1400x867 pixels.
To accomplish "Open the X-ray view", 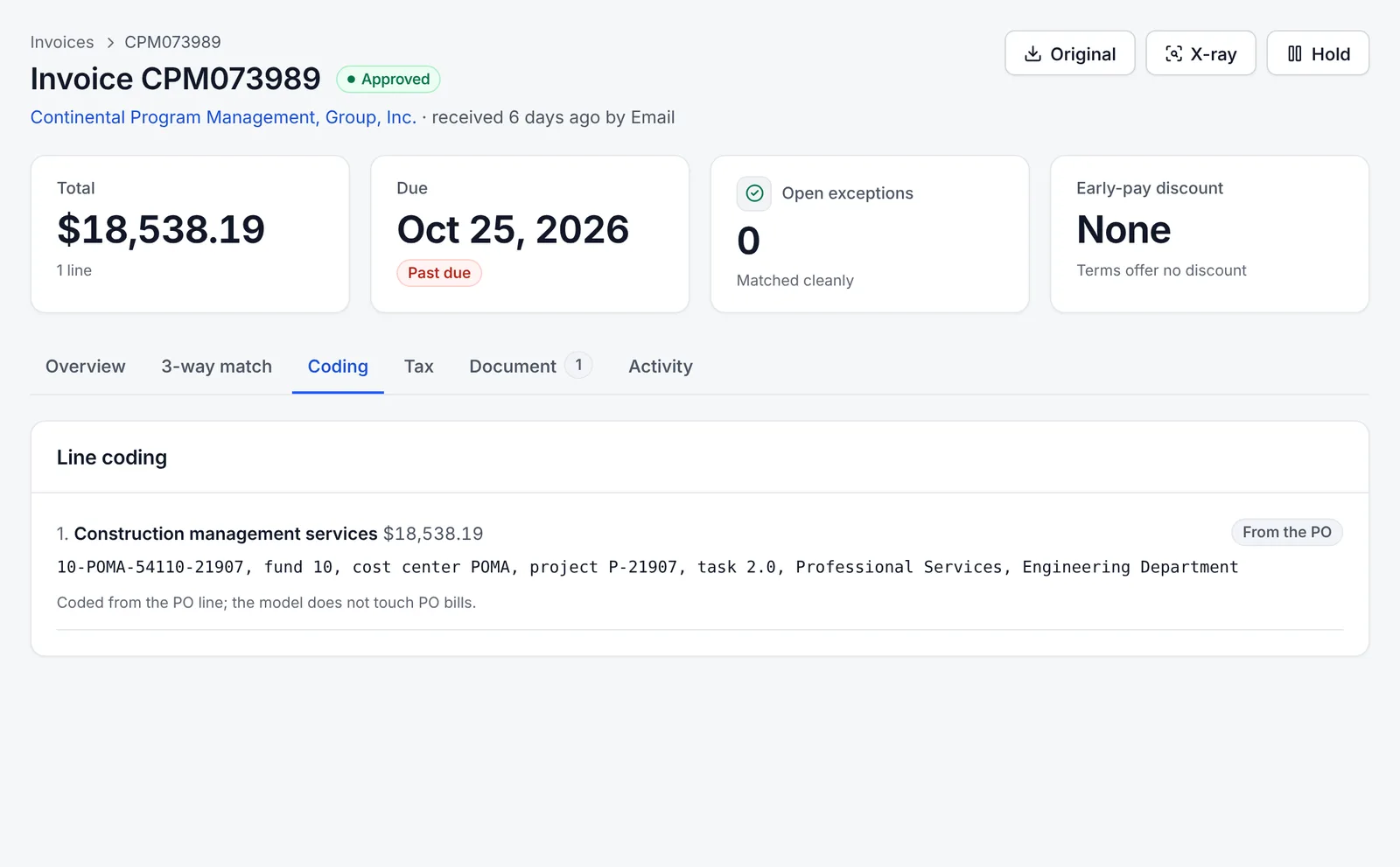I will (x=1200, y=53).
